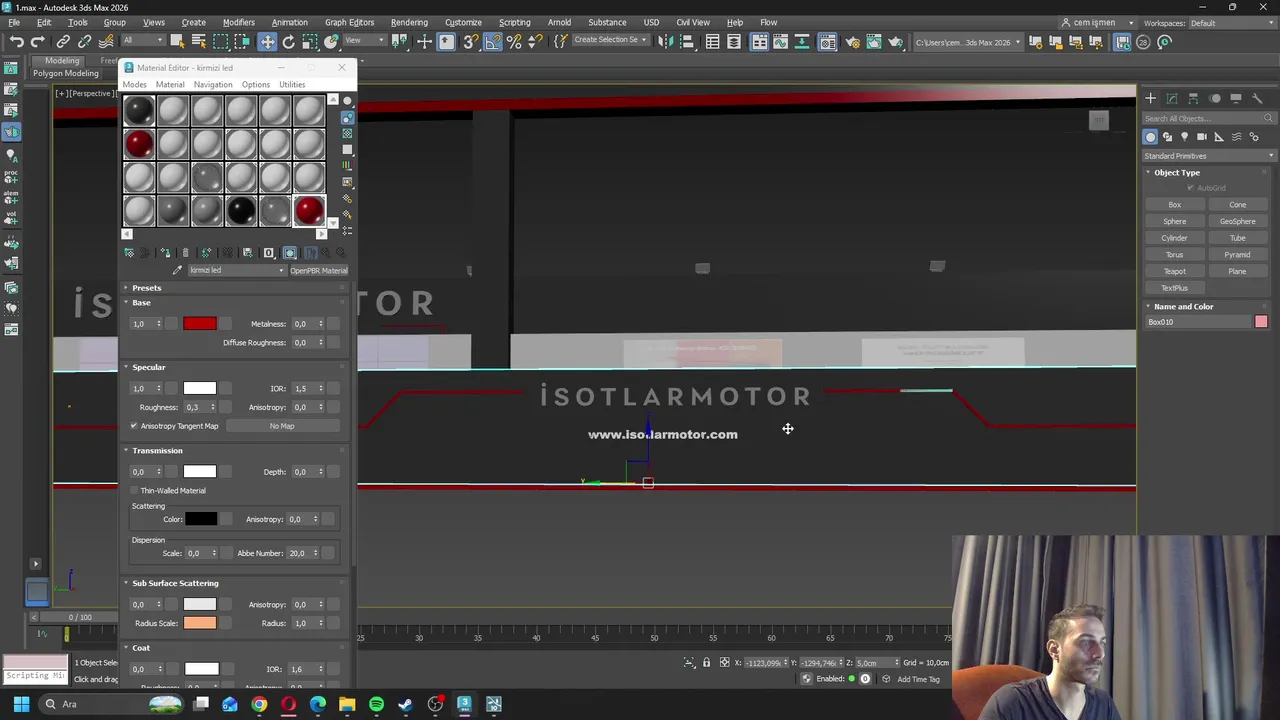Toggle the Selection Filter 'All' dropdown

click(143, 41)
